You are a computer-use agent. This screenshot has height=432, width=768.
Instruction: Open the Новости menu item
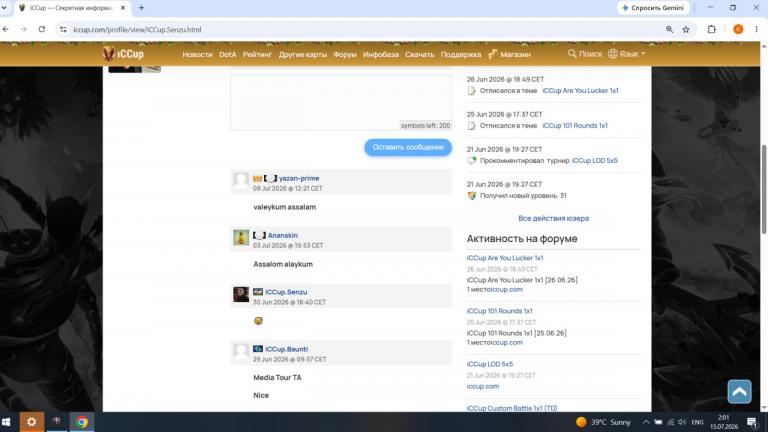click(197, 54)
